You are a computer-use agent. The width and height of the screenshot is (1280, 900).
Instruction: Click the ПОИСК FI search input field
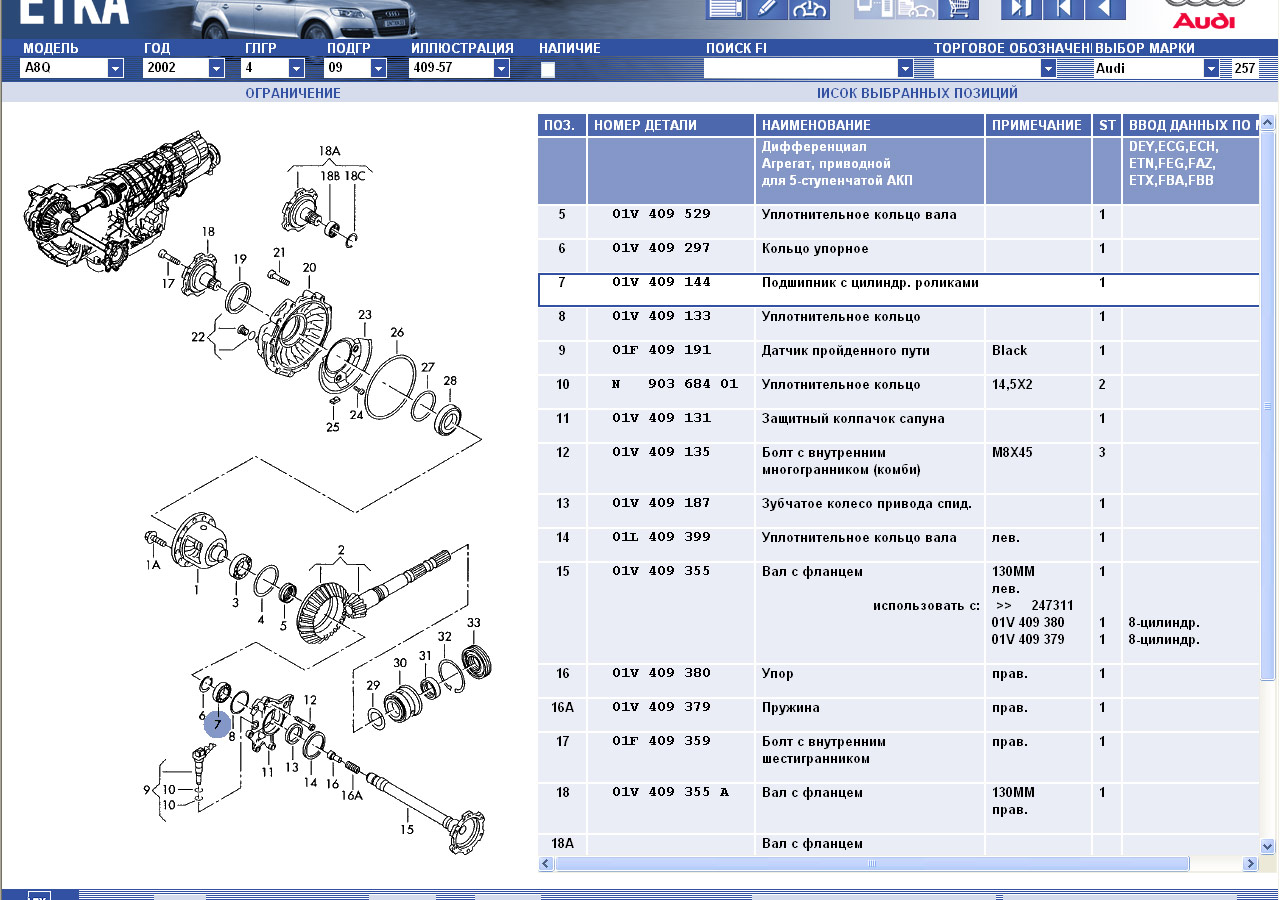[800, 68]
